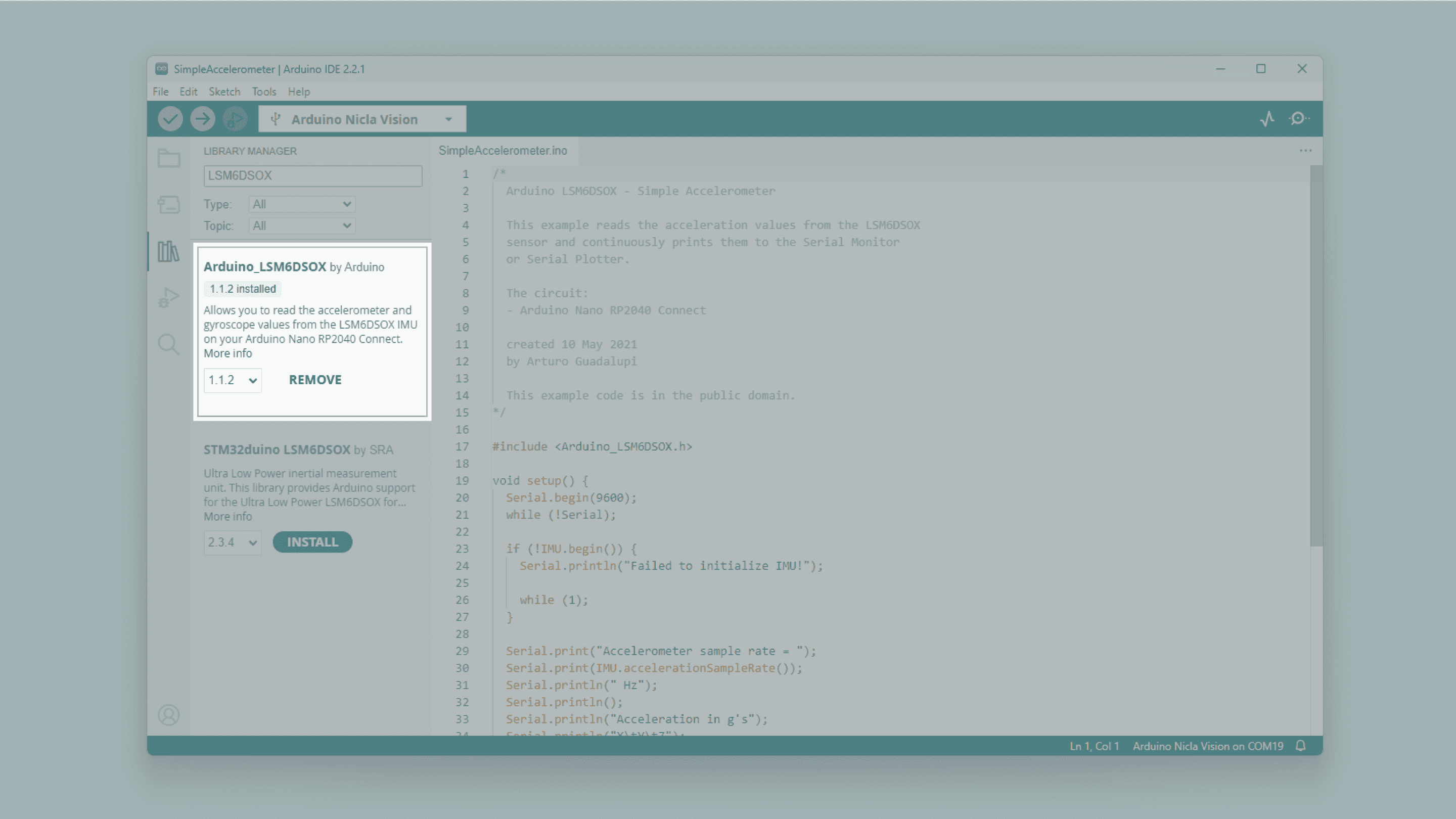
Task: Click the account profile icon
Action: (x=168, y=715)
